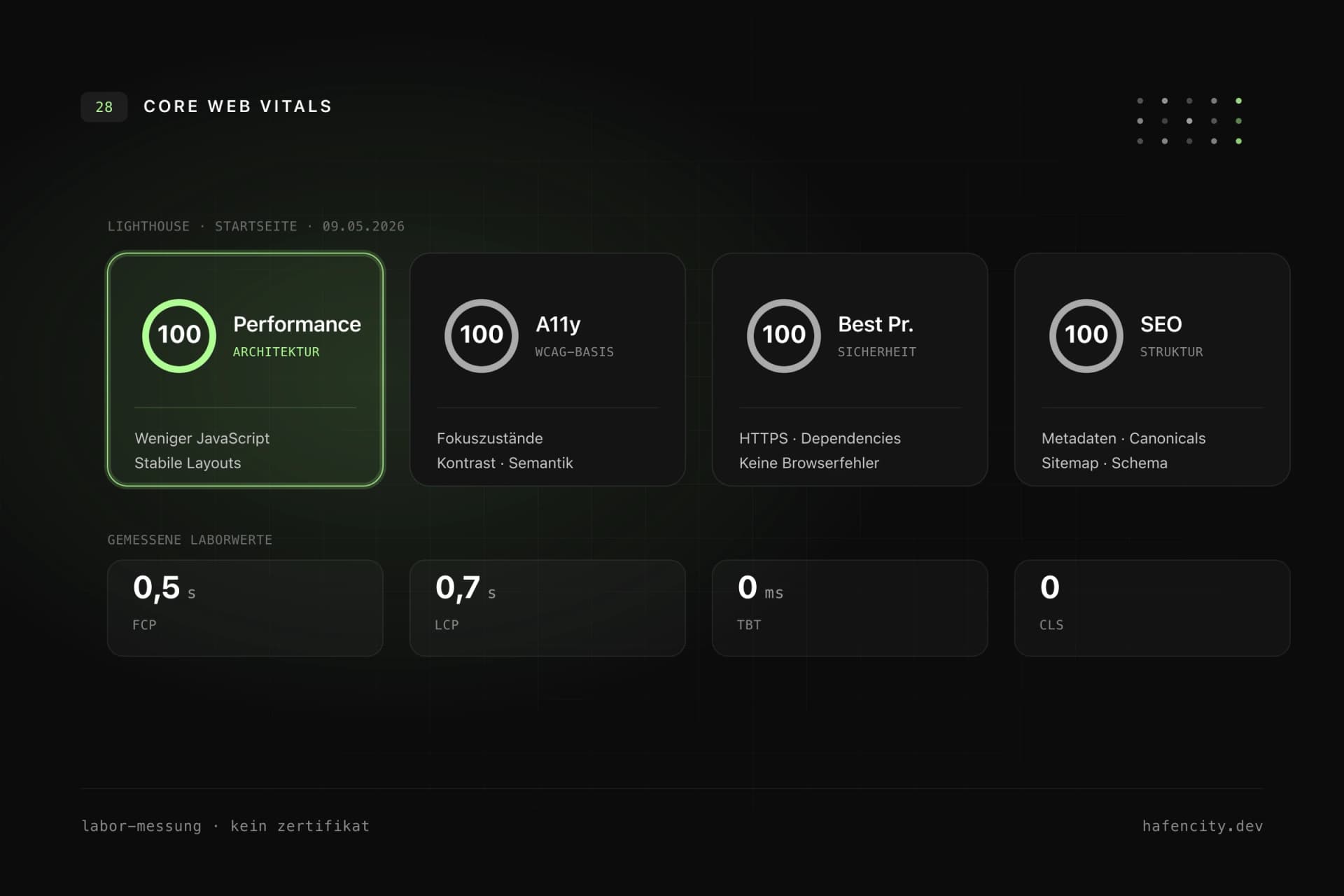Click the SEO 100 score ring
Screen dimensions: 1344x896
click(1086, 336)
